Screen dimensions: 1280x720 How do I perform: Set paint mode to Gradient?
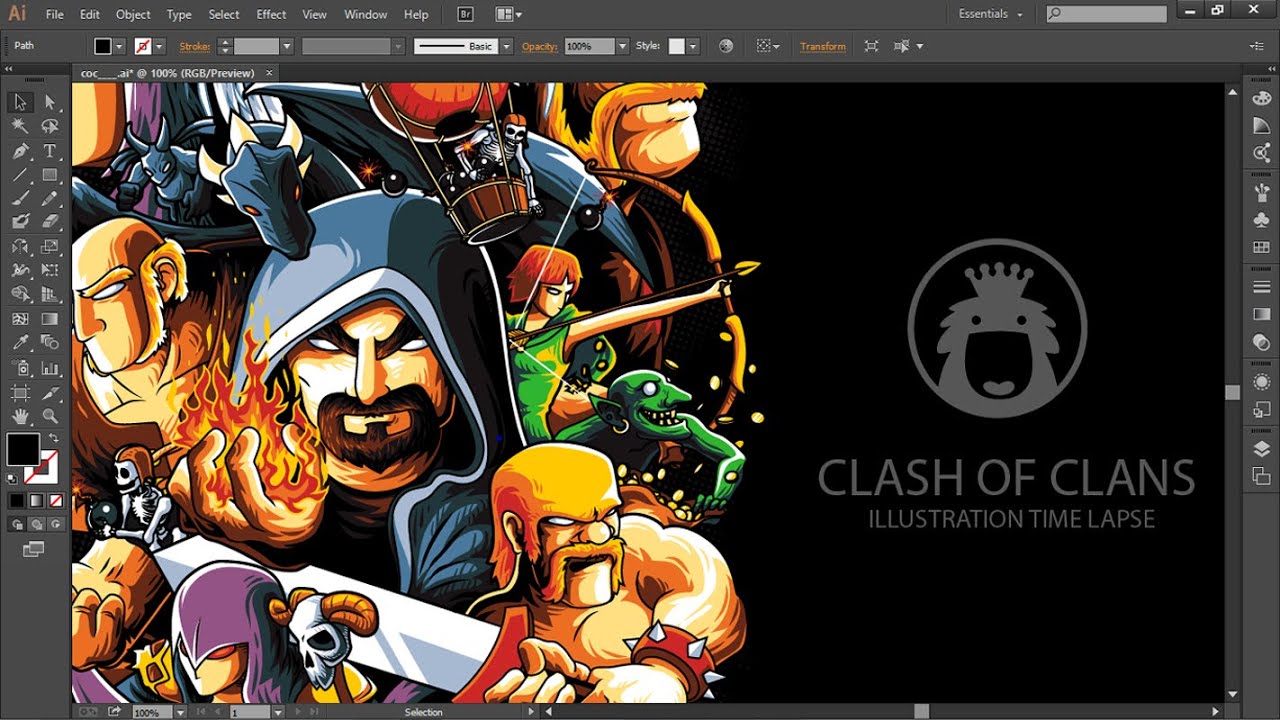click(36, 500)
